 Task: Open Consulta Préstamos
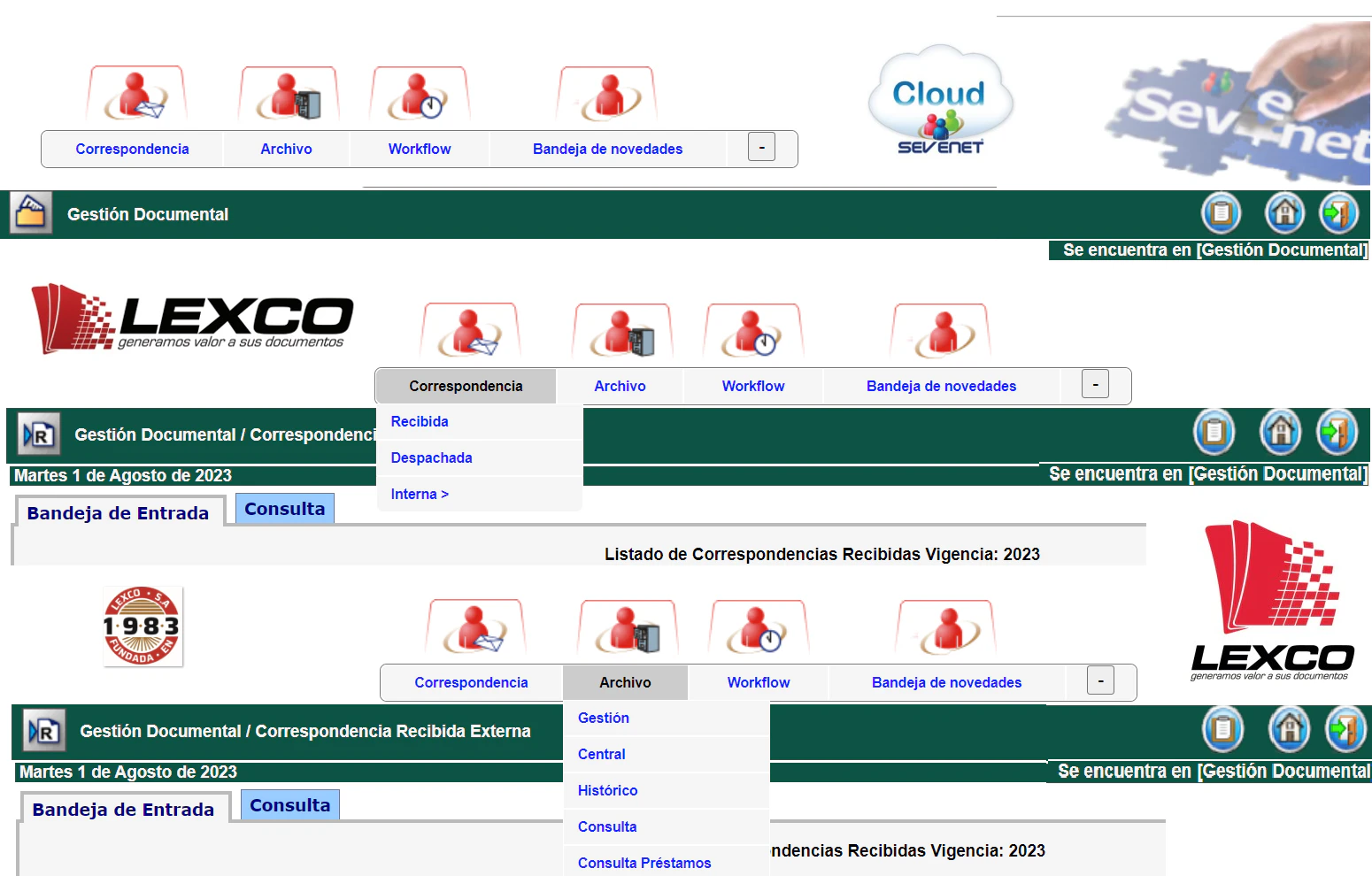click(x=644, y=862)
